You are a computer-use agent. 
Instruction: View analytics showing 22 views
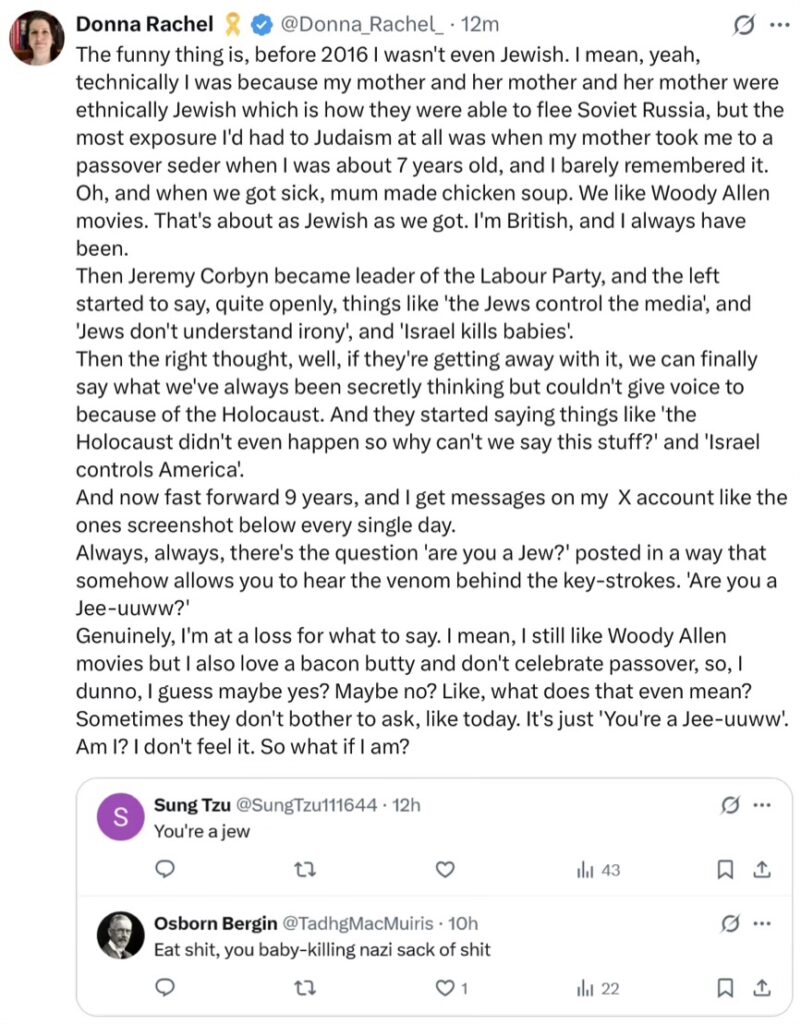(598, 988)
